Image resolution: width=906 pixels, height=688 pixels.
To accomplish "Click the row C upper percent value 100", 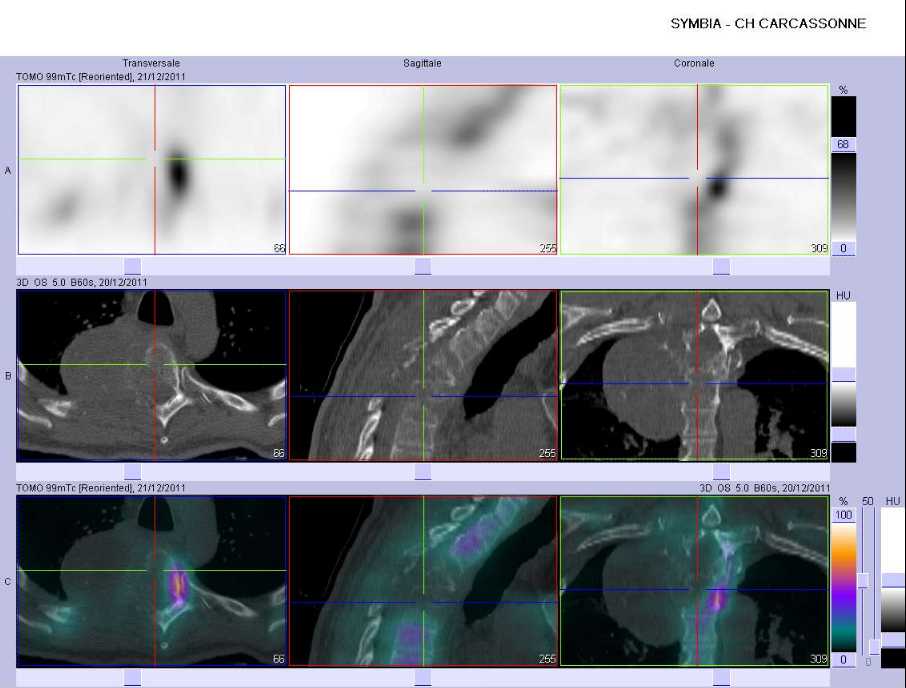I will 843,515.
